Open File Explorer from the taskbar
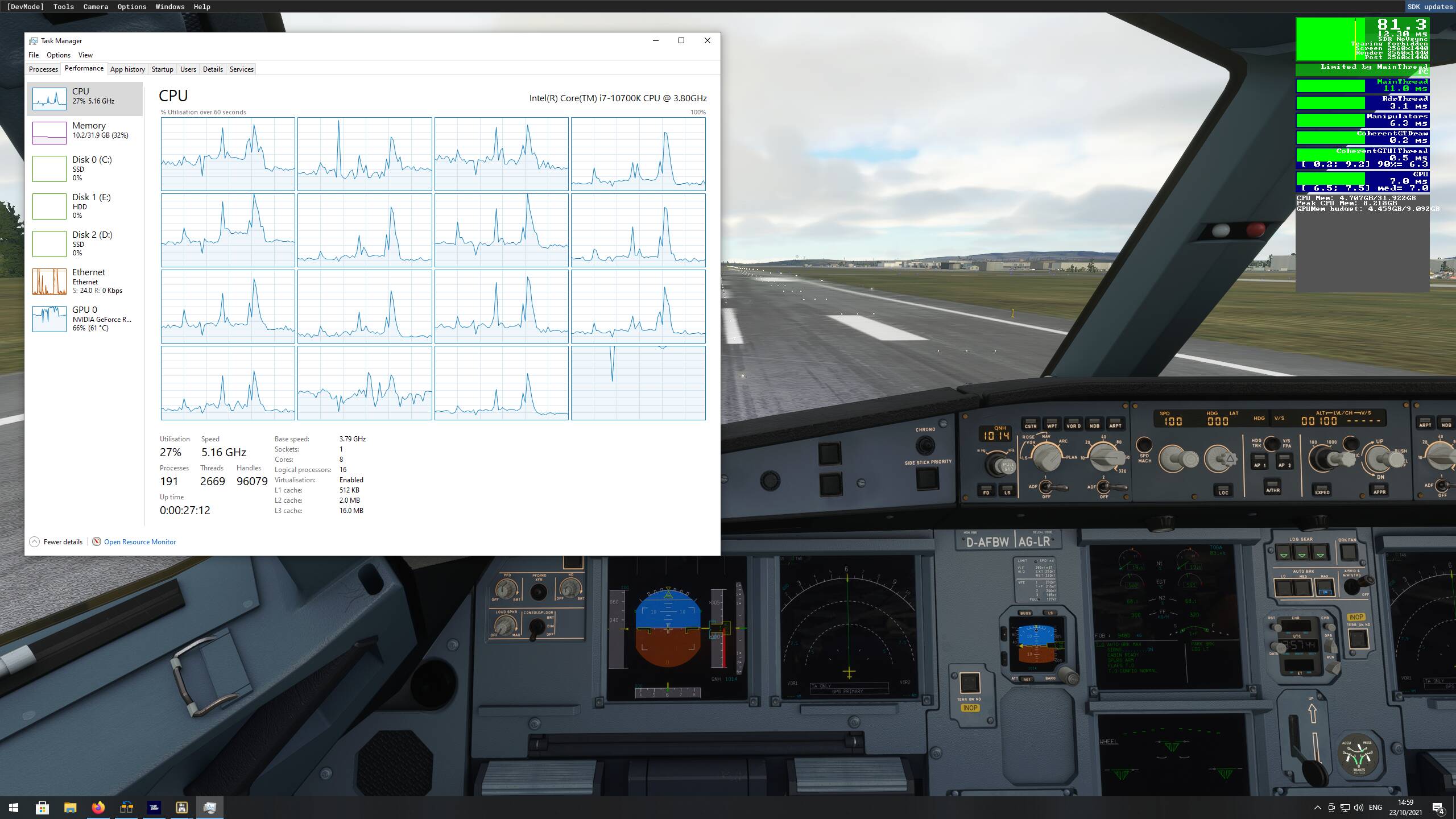 (x=70, y=808)
